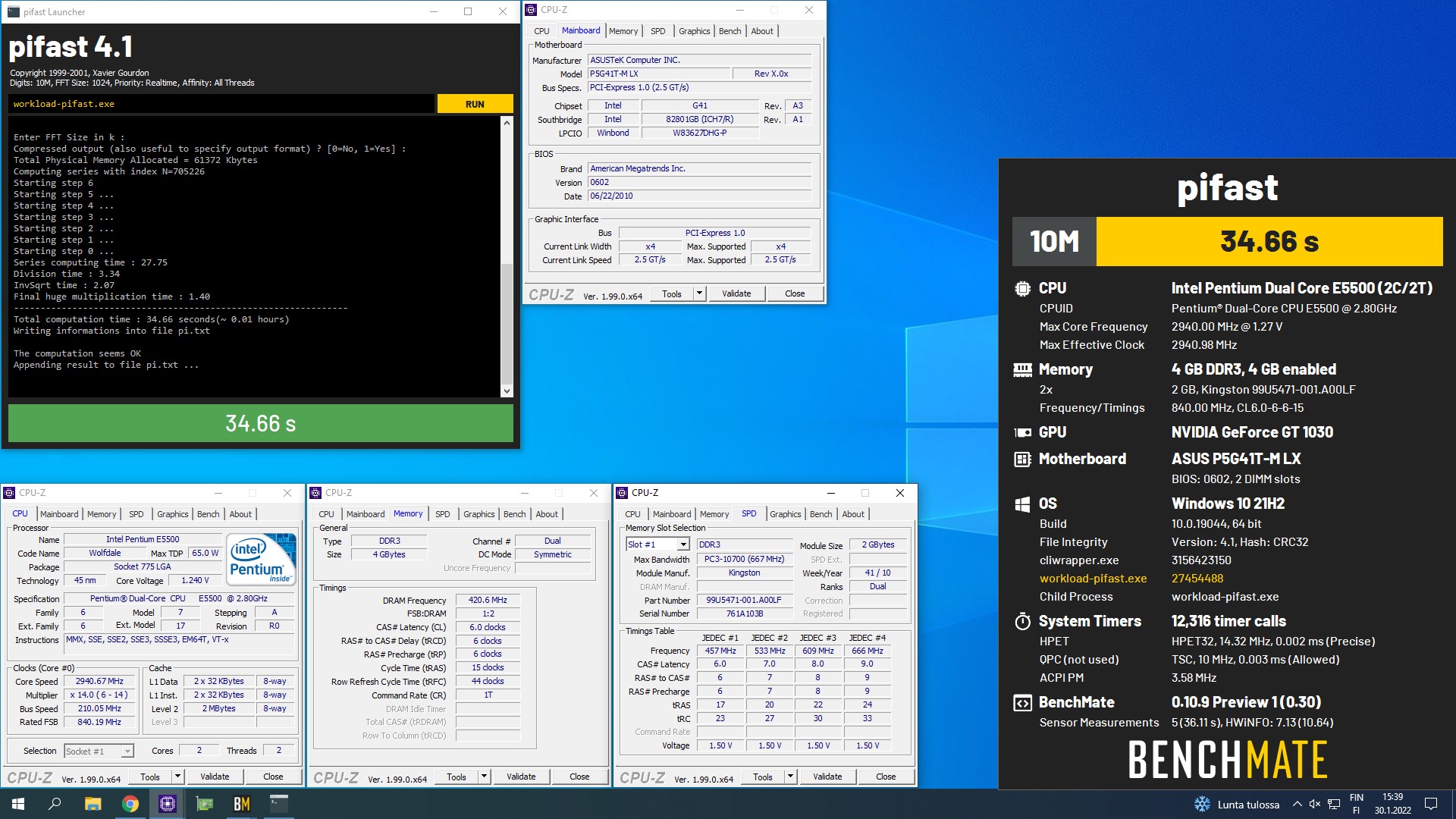The height and width of the screenshot is (819, 1456).
Task: Open Tools dropdown arrow in CPU tab CPU-Z window
Action: [177, 777]
